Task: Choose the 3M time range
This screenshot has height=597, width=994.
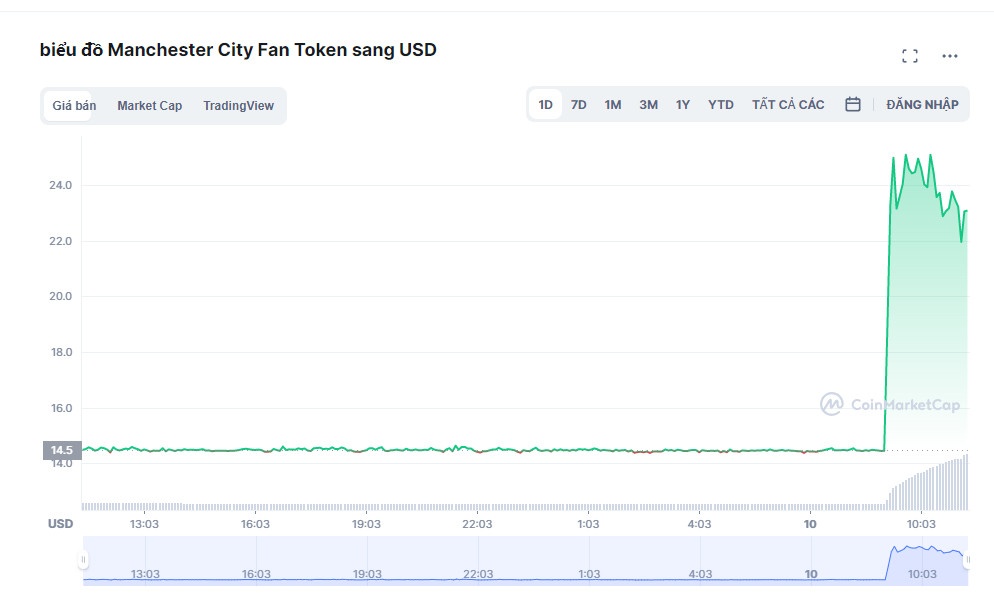Action: pos(648,104)
